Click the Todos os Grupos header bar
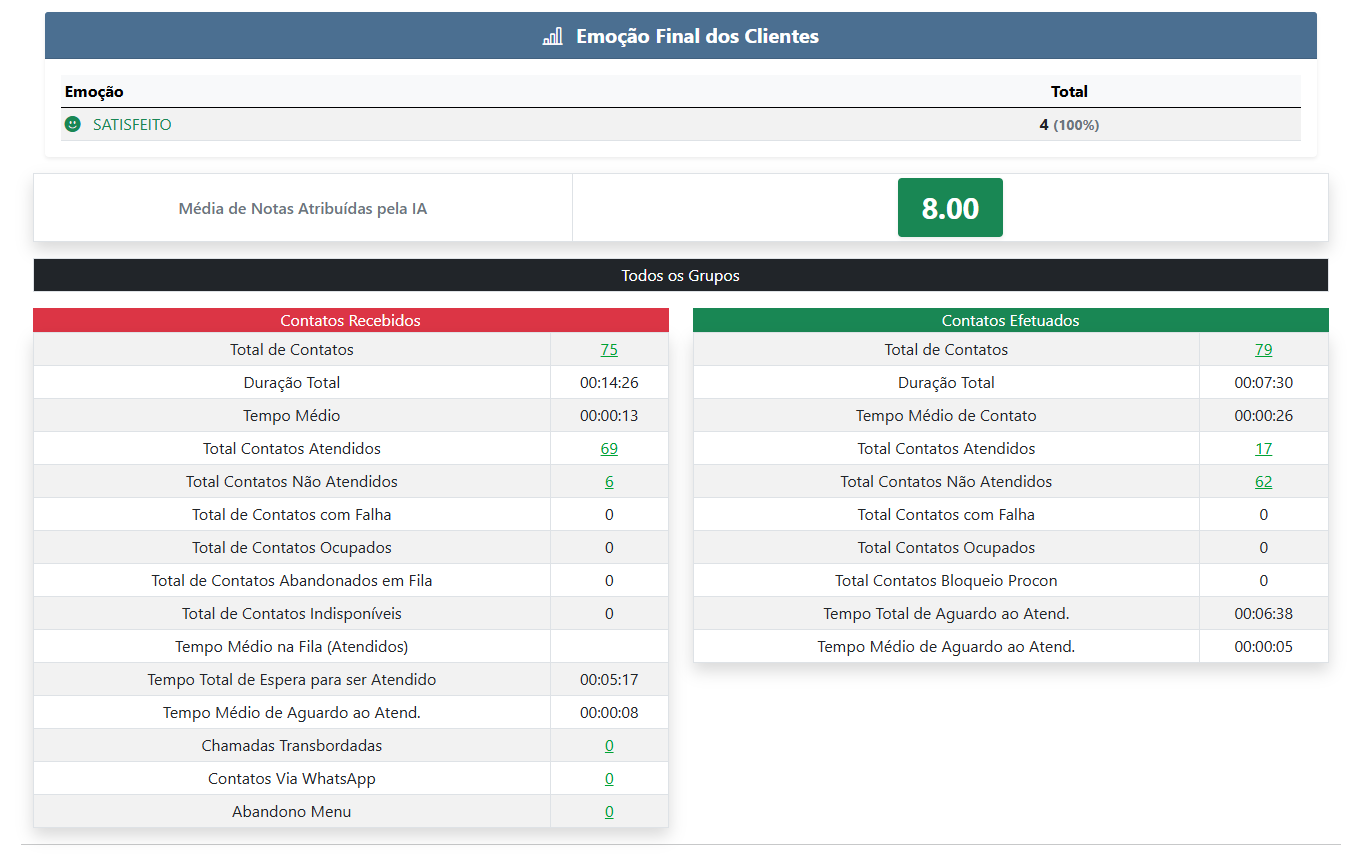This screenshot has width=1360, height=859. pos(680,276)
